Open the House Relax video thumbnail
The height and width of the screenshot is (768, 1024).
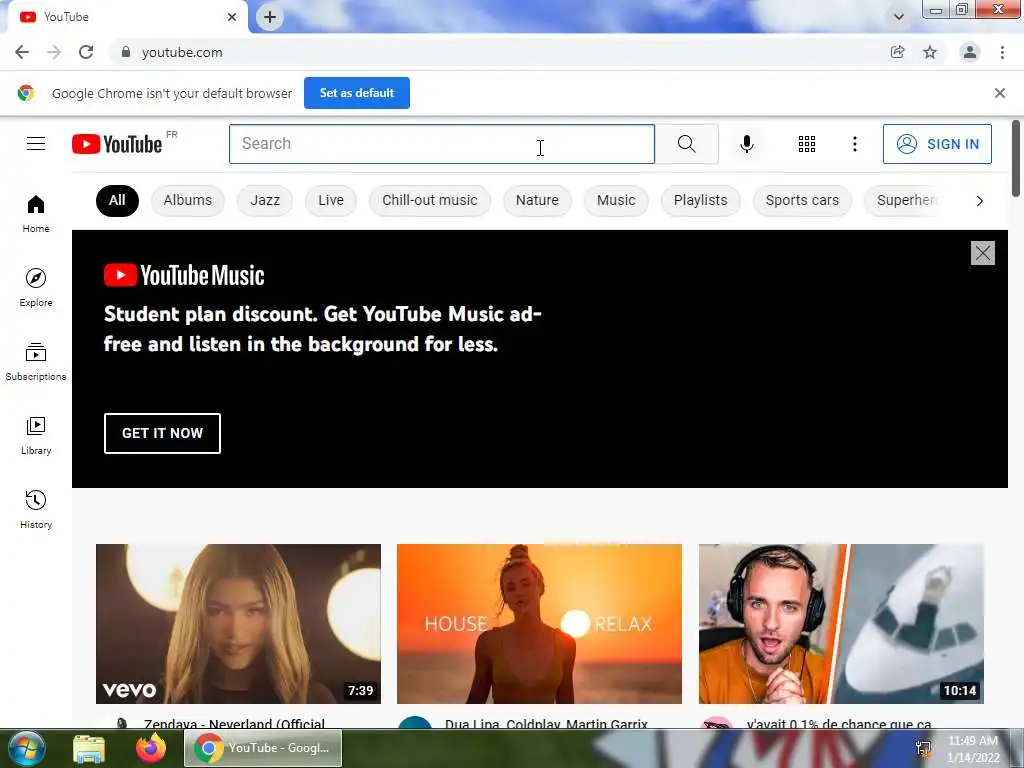click(x=539, y=624)
